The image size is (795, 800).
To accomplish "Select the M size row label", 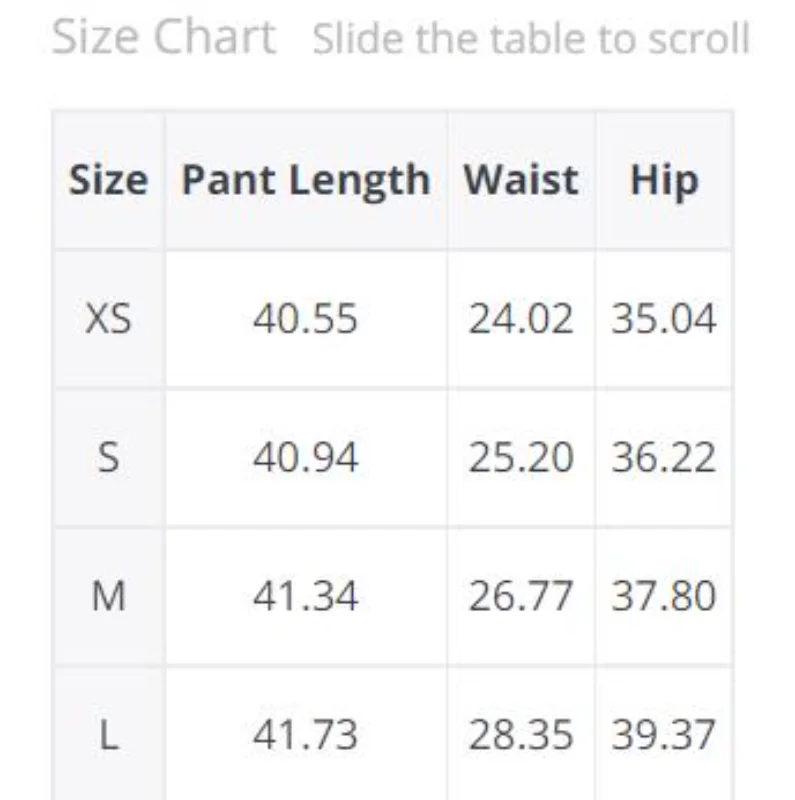I will click(x=108, y=597).
